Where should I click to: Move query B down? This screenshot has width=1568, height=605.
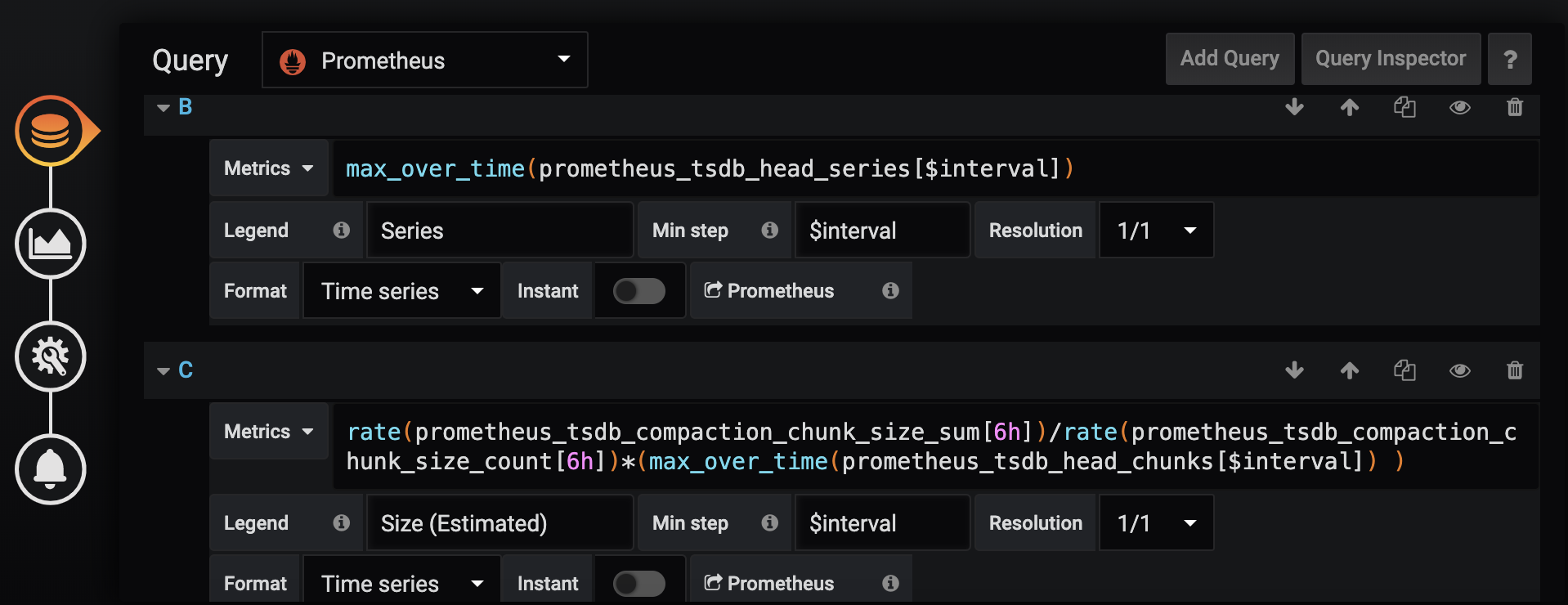1294,107
